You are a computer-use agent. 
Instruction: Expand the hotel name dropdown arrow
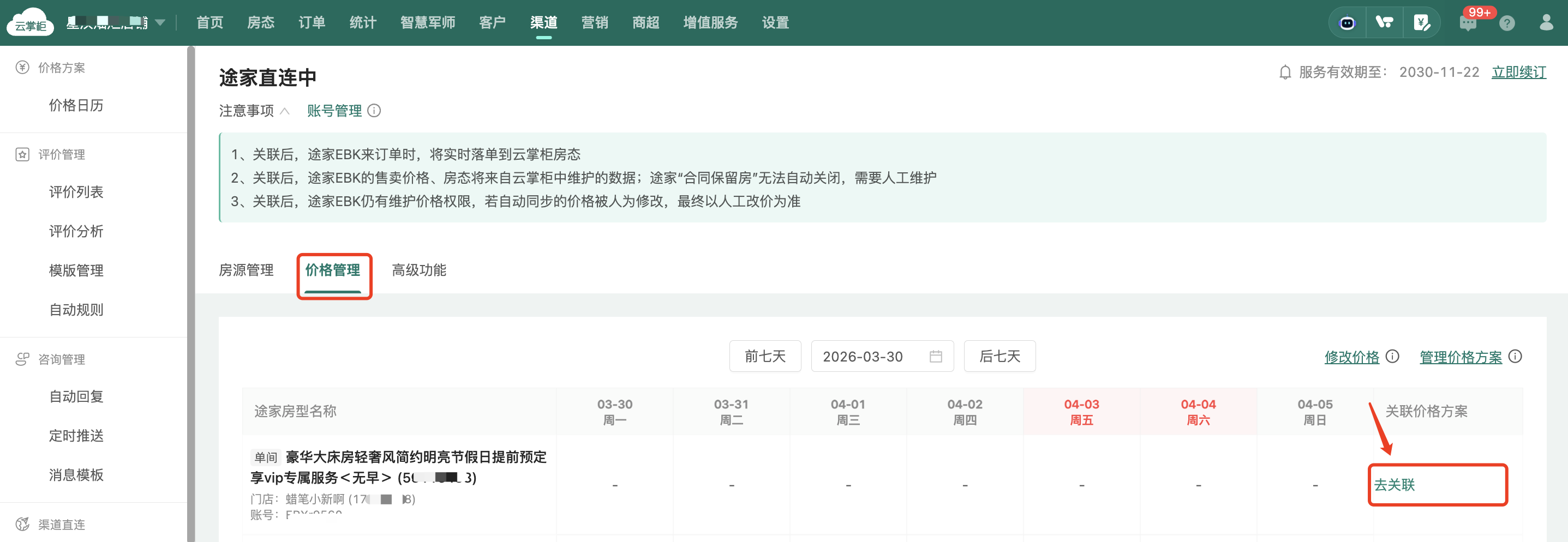160,23
